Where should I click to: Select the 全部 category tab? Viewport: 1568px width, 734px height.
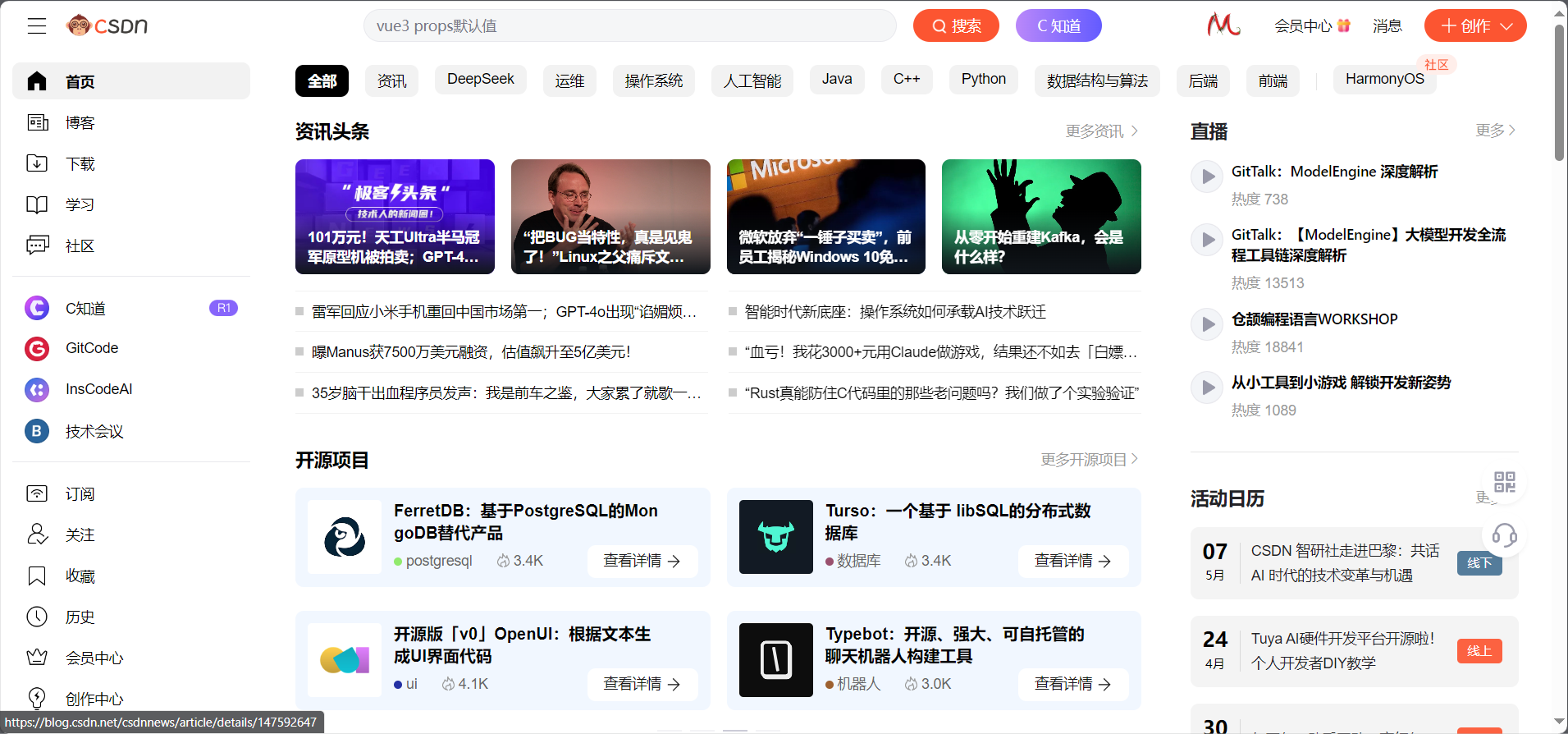click(322, 80)
